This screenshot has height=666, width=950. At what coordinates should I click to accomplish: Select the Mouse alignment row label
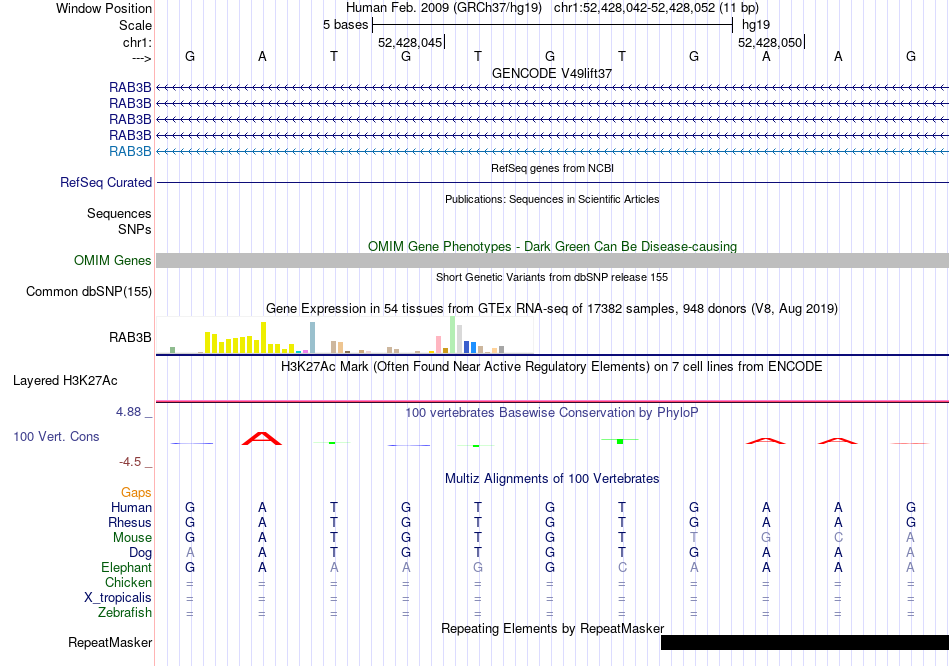point(132,538)
